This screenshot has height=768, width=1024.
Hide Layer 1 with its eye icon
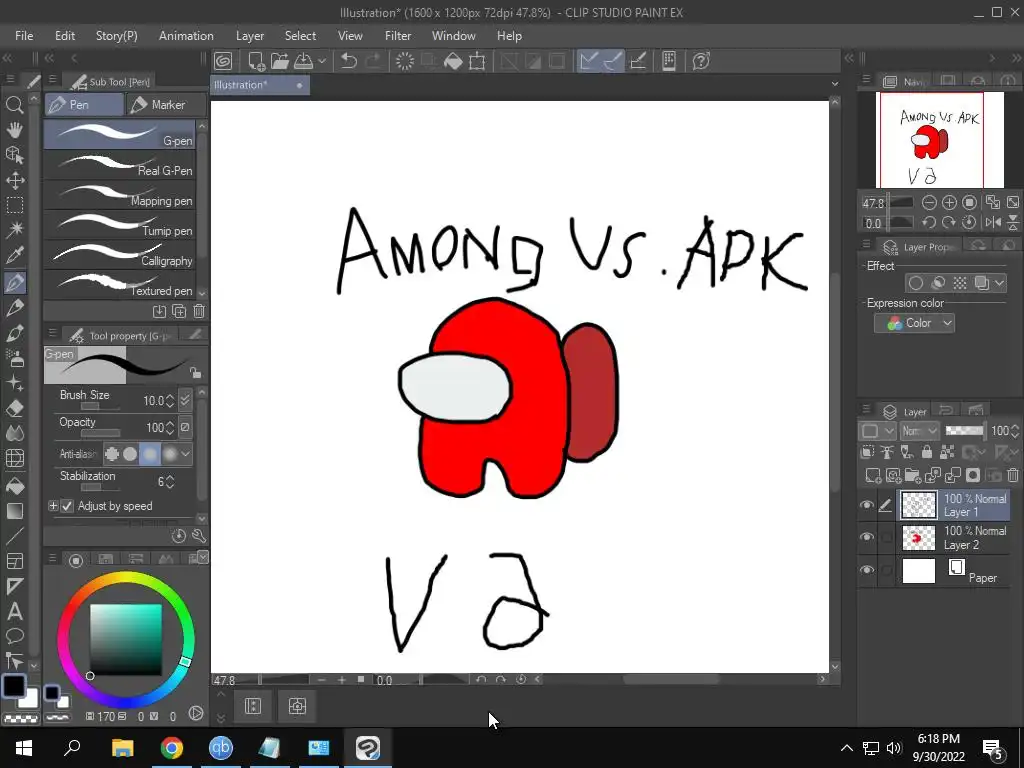[867, 505]
